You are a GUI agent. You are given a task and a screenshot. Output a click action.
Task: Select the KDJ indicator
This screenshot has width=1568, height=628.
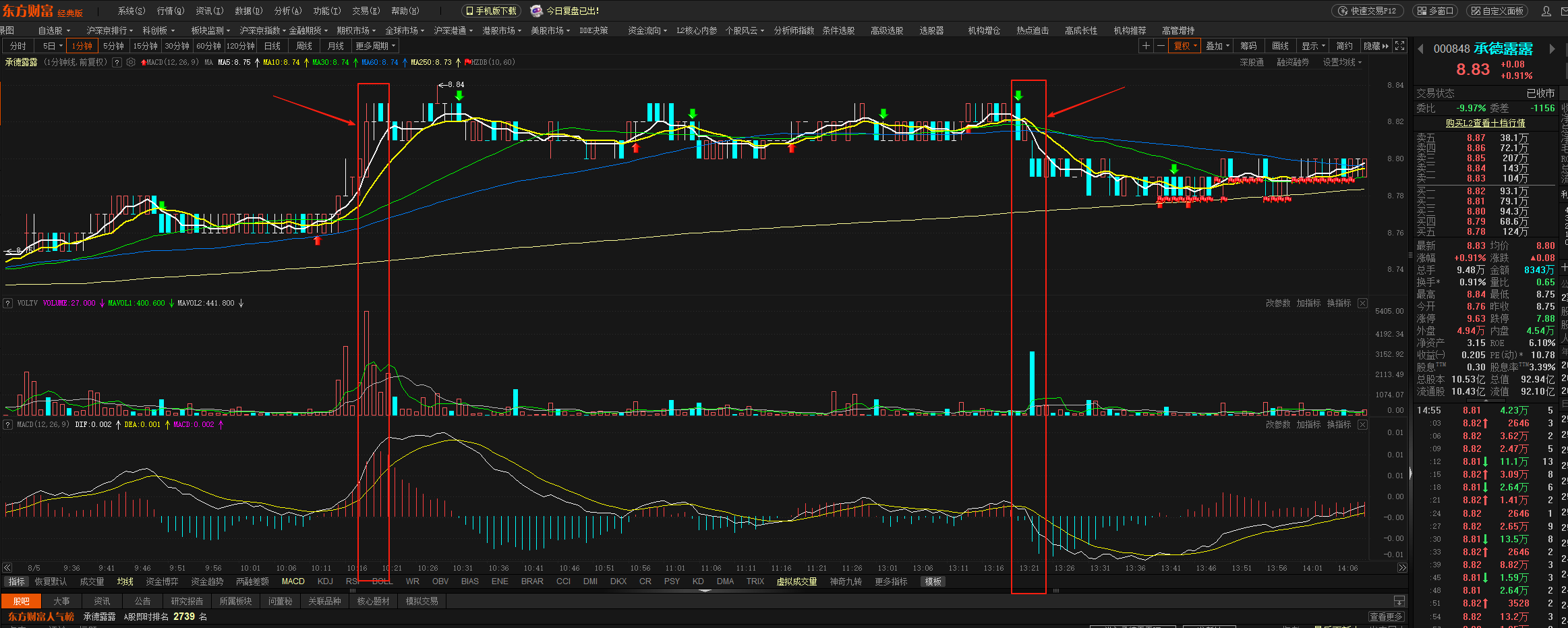point(325,581)
